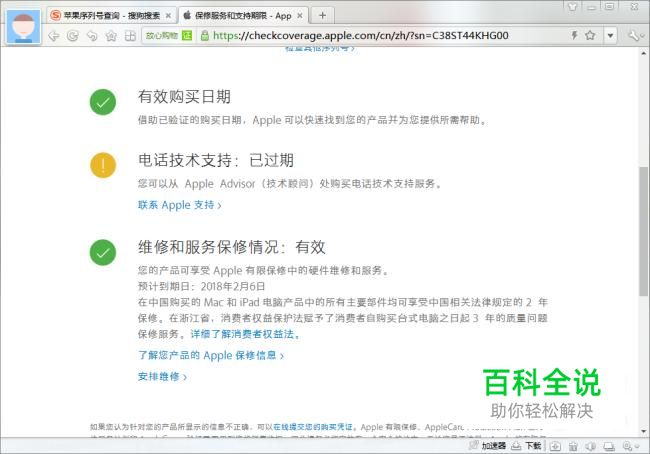Image resolution: width=650 pixels, height=454 pixels.
Task: Click the user avatar picture
Action: [24, 27]
